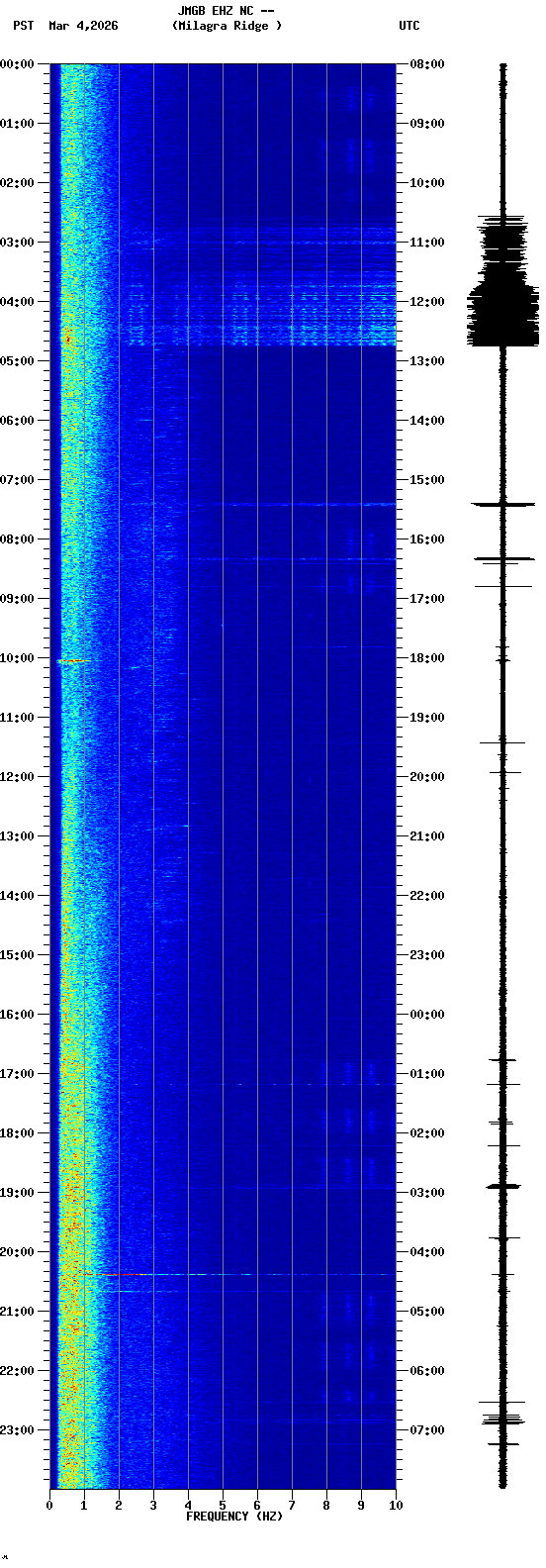Click frequency tick label "7"
This screenshot has width=546, height=1568.
pos(292,1506)
